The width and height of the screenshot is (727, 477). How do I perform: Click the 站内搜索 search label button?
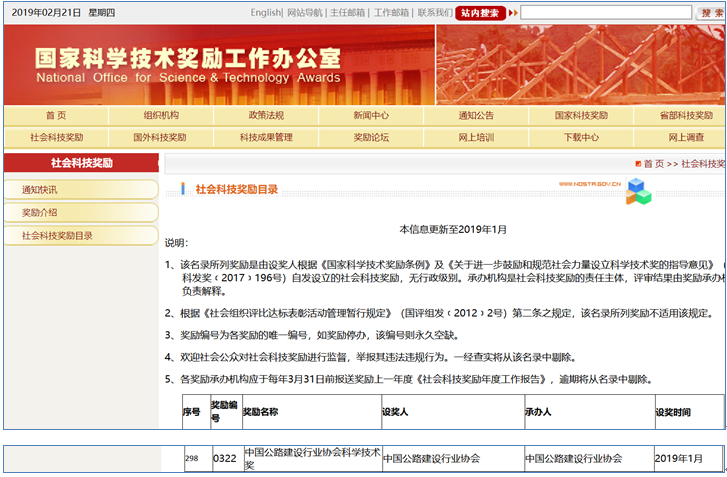(x=480, y=13)
